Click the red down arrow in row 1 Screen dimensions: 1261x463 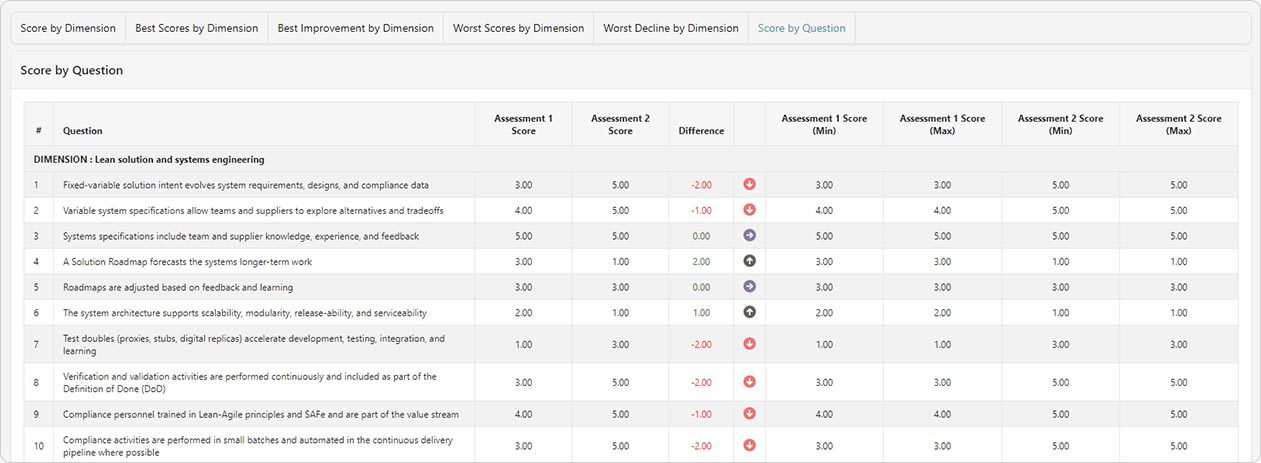pos(749,184)
